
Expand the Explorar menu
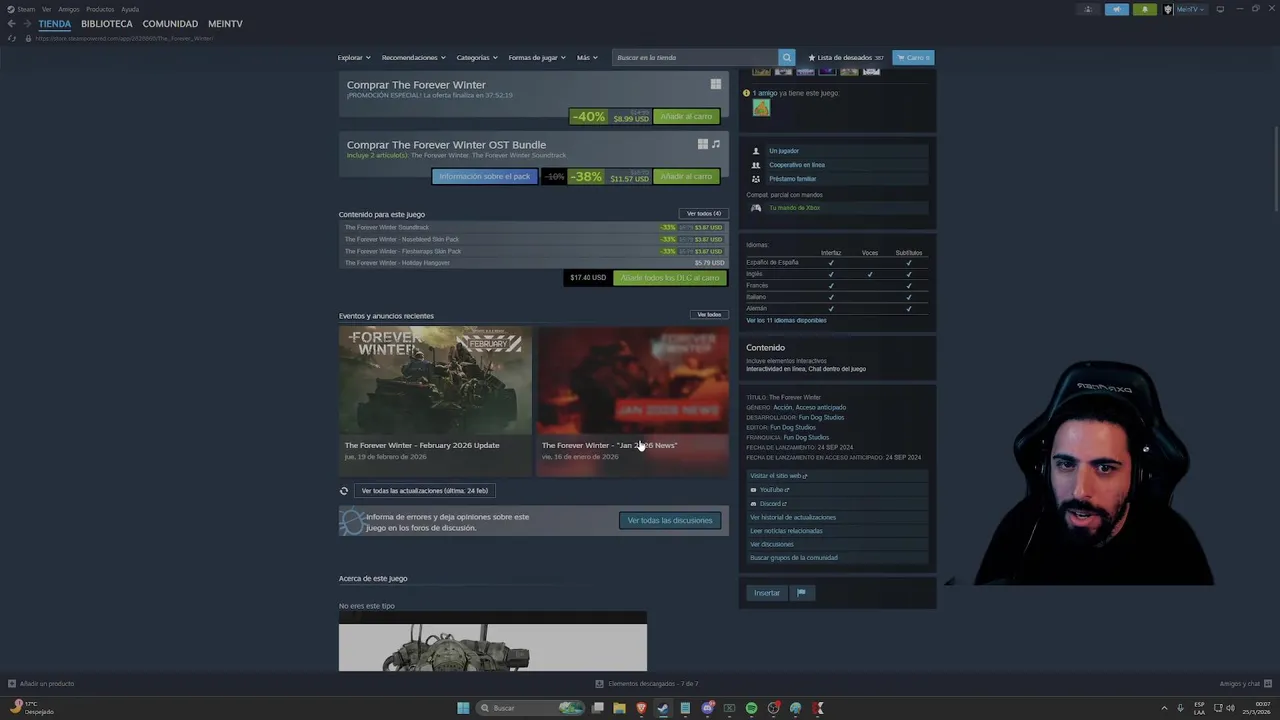tap(354, 57)
